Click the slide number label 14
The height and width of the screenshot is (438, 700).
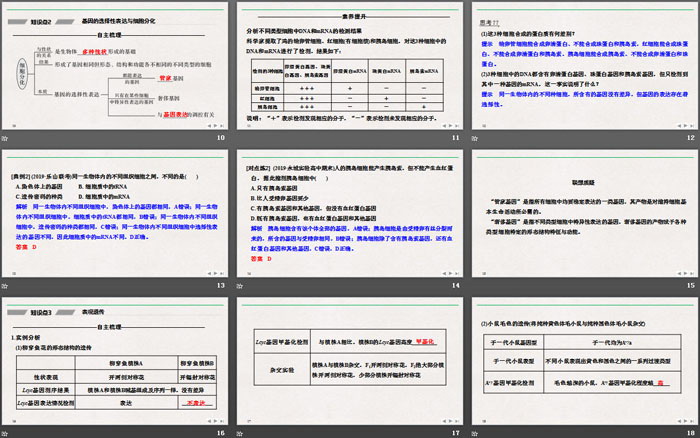tap(455, 285)
